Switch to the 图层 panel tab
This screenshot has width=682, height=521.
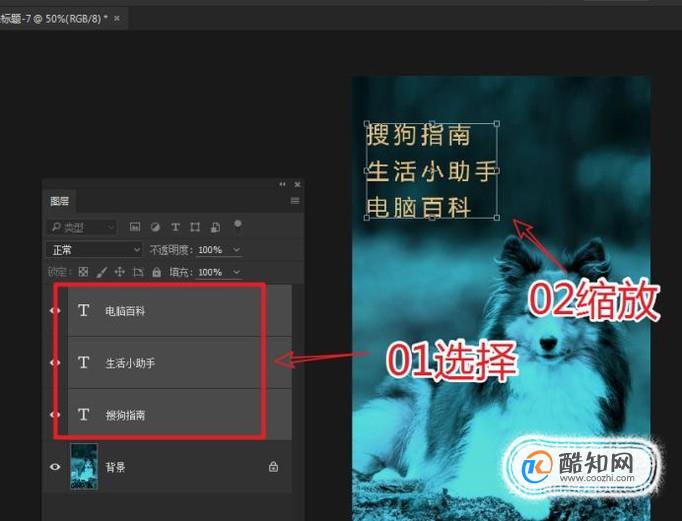(60, 201)
